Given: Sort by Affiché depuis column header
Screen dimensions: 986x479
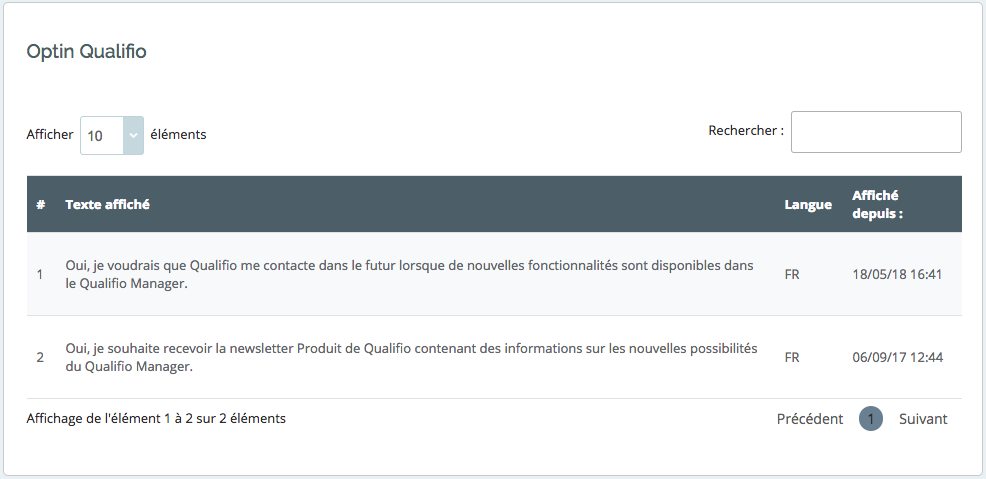Looking at the screenshot, I should pos(877,204).
